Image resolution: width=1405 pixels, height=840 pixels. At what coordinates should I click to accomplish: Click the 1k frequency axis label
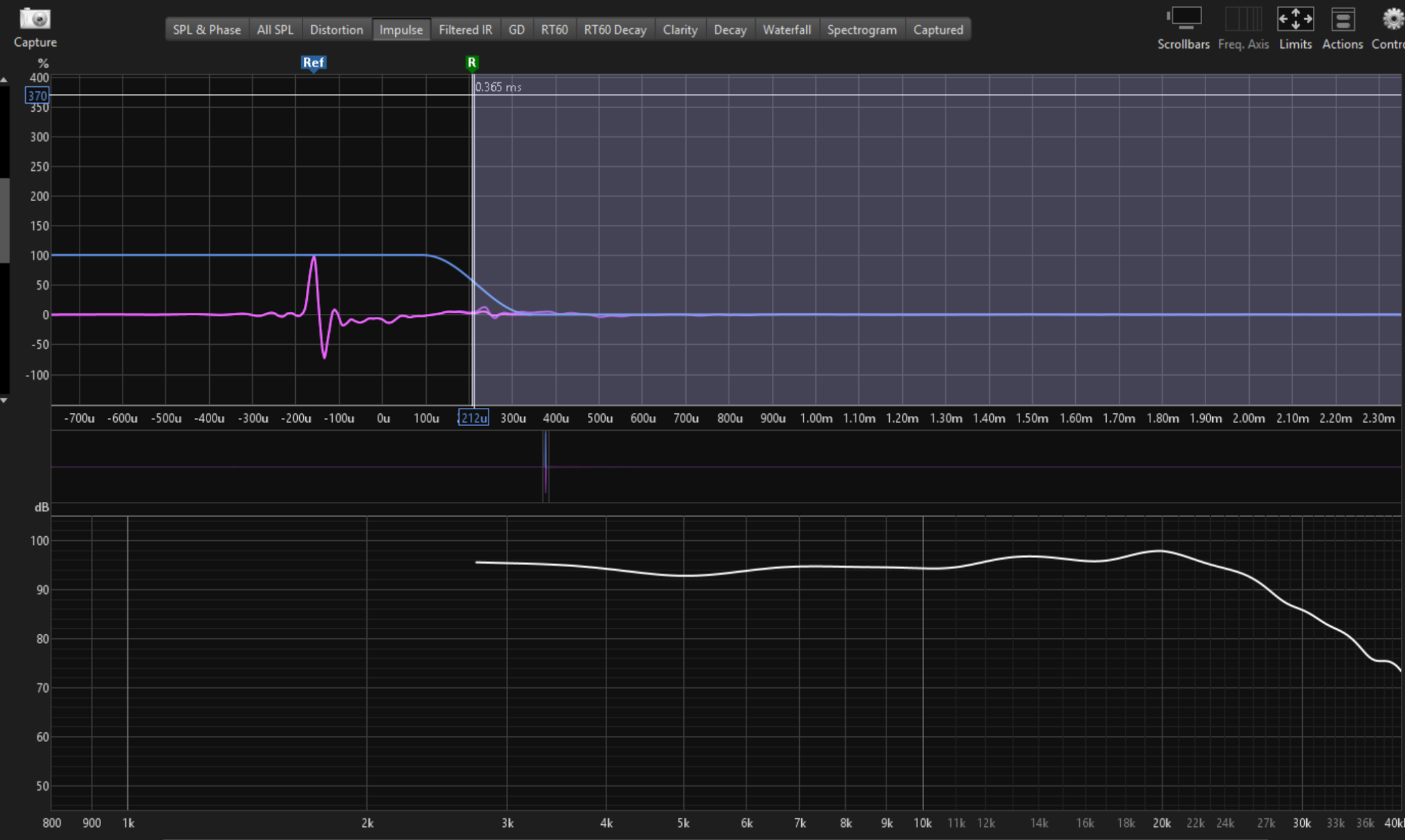(x=128, y=823)
